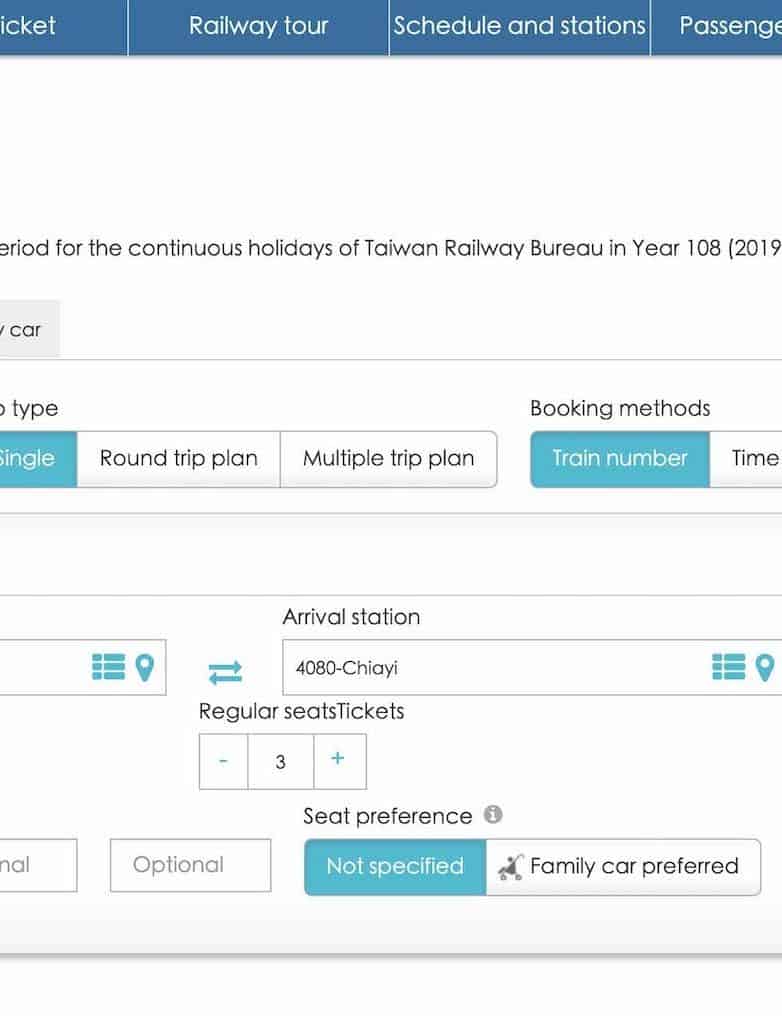Click departure station map pin icon
The height and width of the screenshot is (1016, 782).
tap(145, 667)
